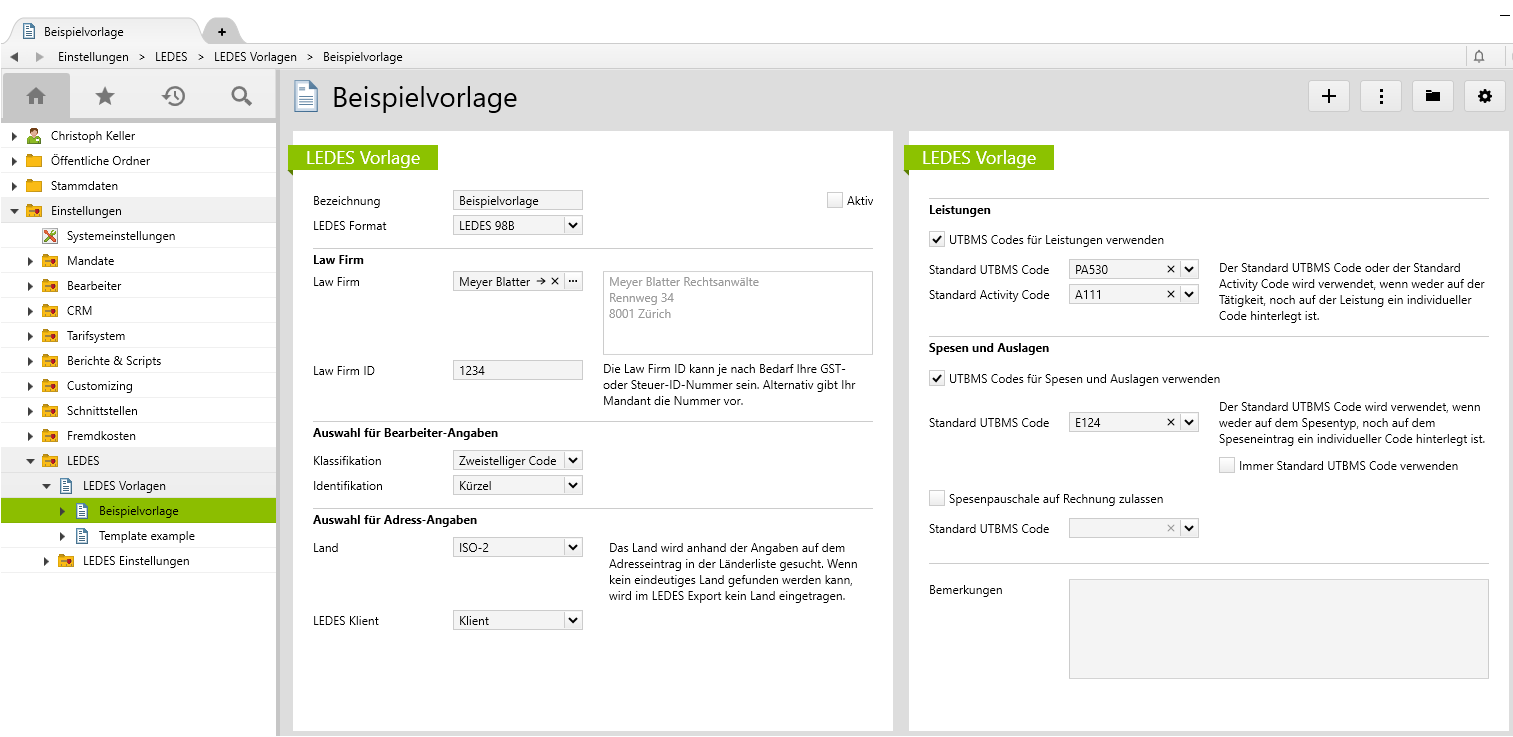Click the notification bell icon
1513x737 pixels.
pyautogui.click(x=1479, y=57)
